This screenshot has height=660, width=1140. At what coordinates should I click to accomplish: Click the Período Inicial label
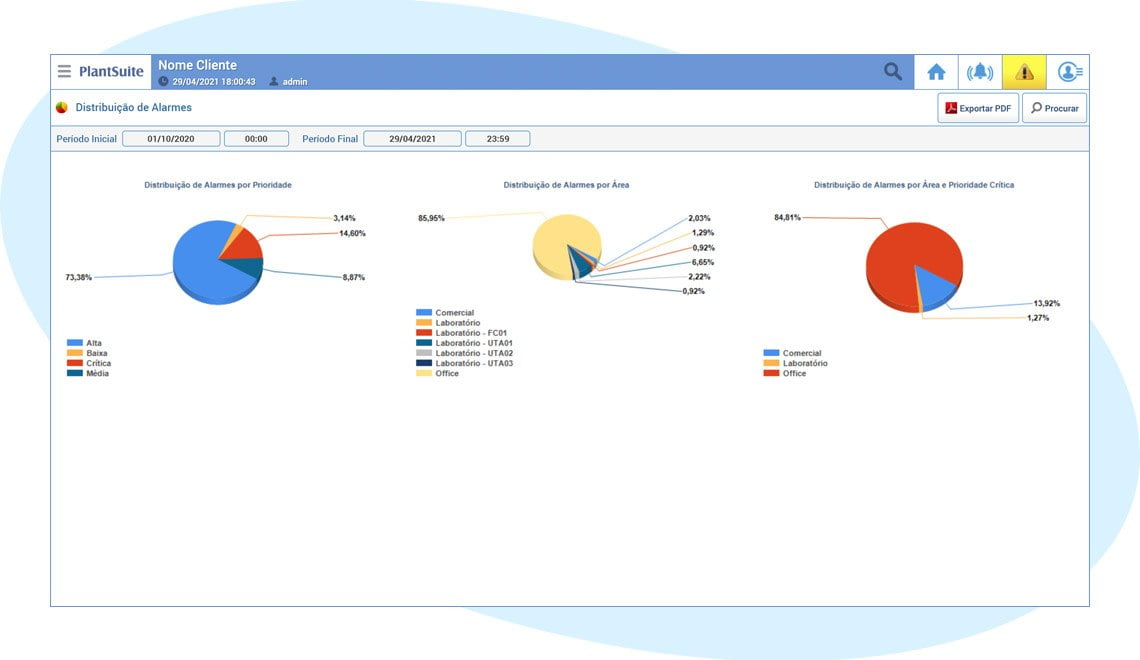pyautogui.click(x=87, y=139)
